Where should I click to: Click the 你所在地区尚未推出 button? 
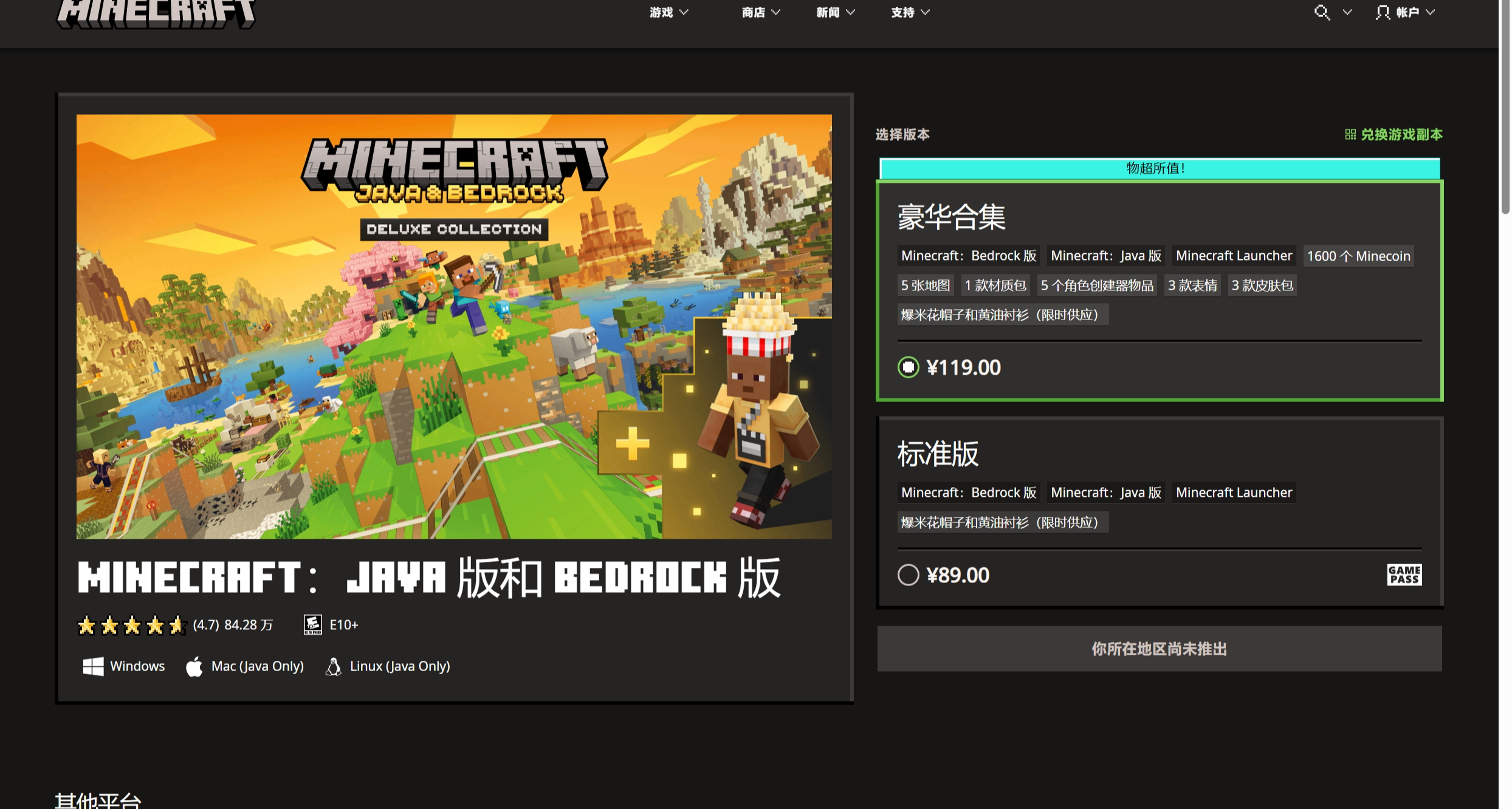click(1160, 649)
